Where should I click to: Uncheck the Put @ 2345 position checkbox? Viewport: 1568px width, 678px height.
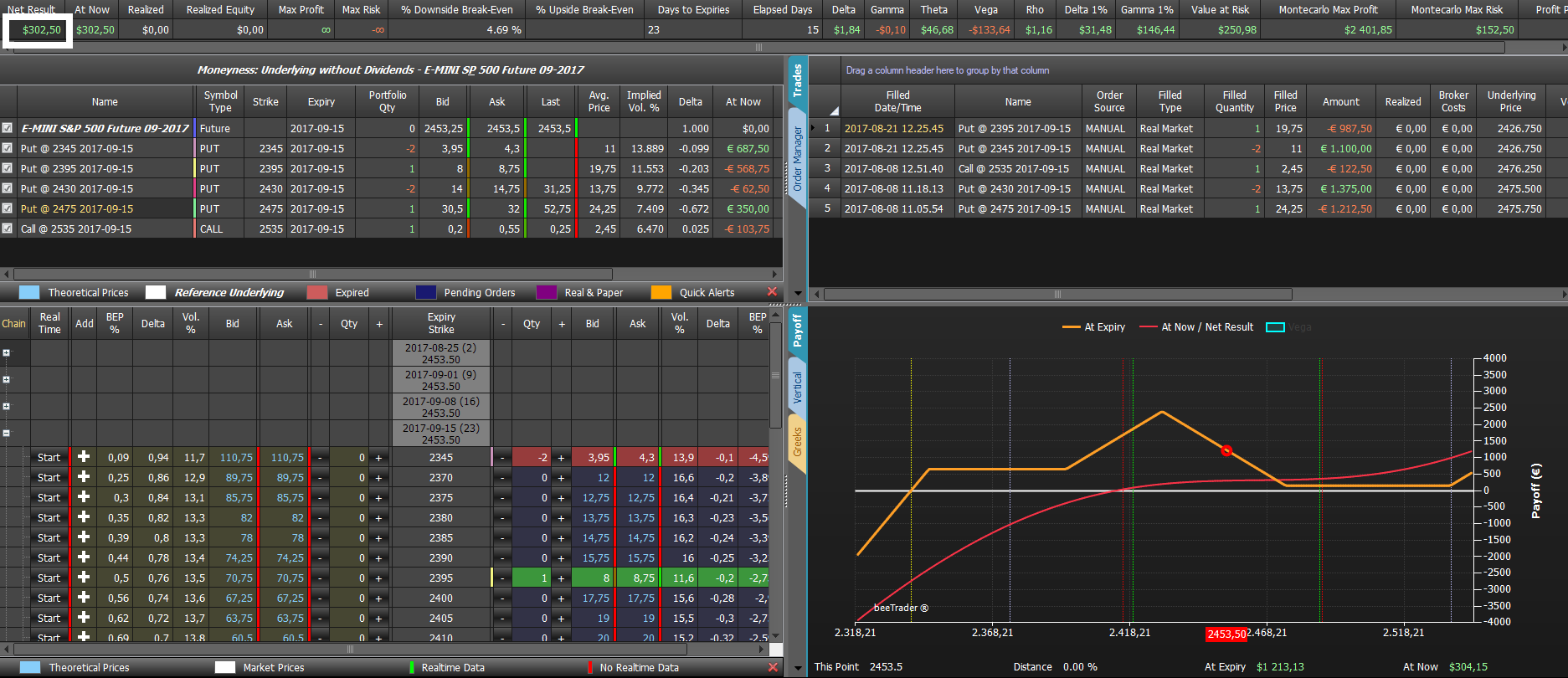tap(8, 148)
